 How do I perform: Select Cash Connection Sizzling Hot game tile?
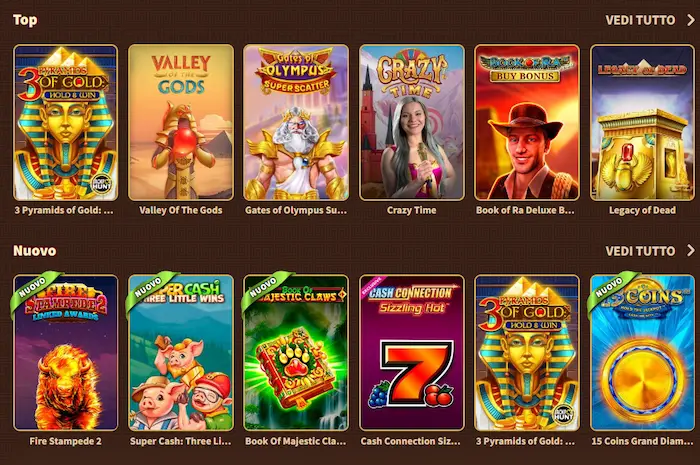coord(412,353)
